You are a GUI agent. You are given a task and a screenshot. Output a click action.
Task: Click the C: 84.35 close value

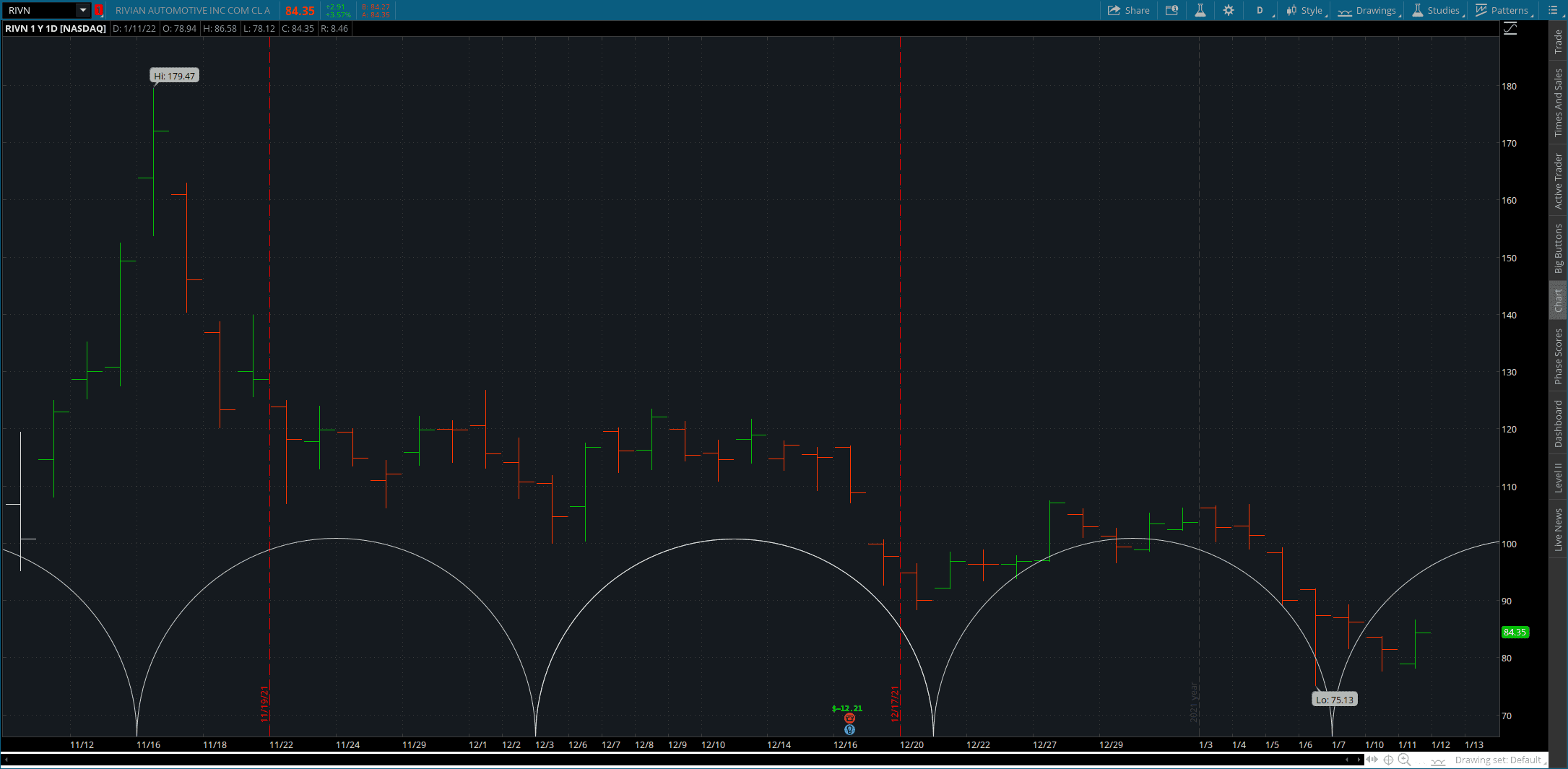click(298, 29)
